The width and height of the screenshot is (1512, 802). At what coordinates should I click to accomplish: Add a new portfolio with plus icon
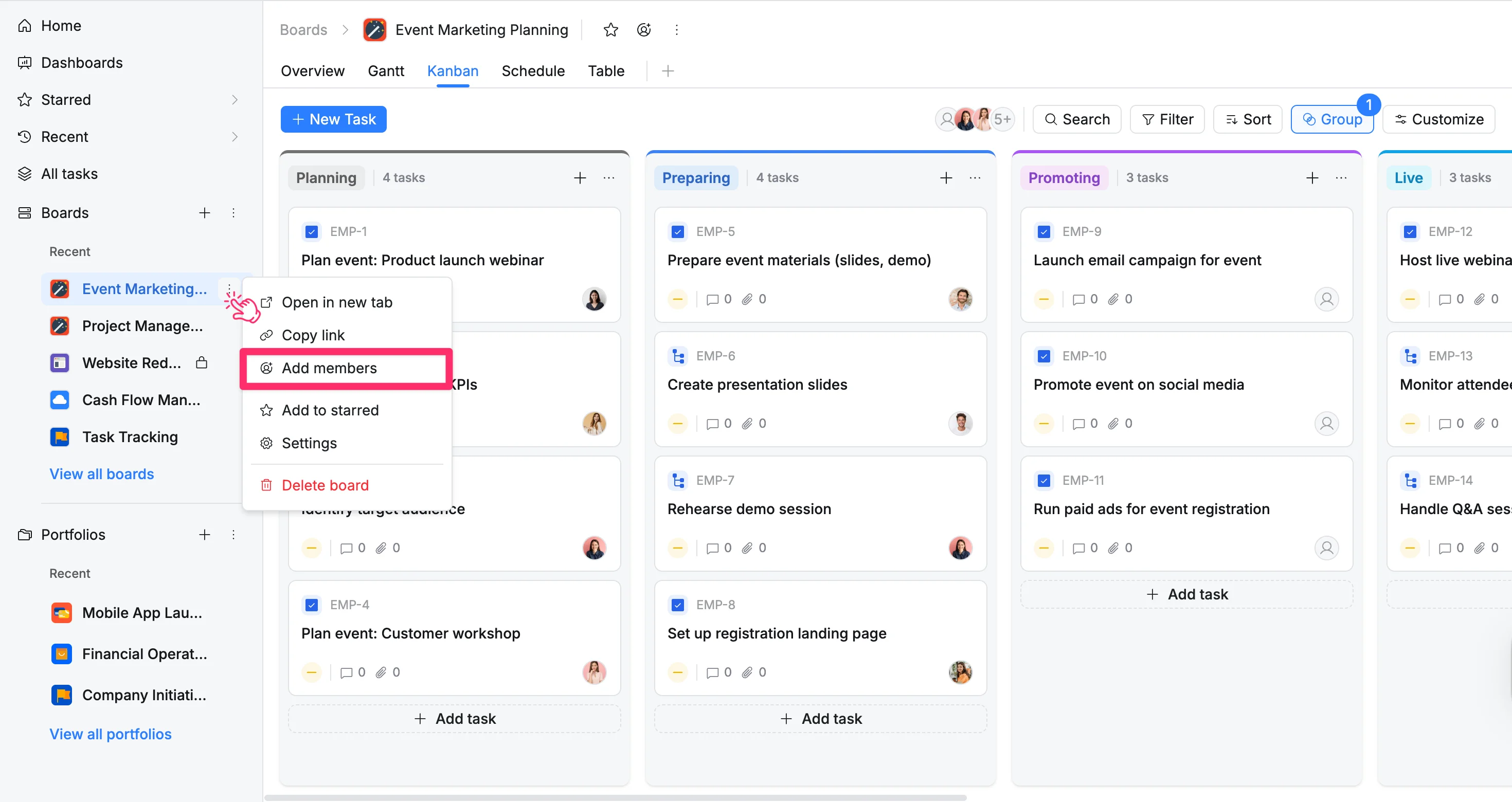tap(204, 535)
